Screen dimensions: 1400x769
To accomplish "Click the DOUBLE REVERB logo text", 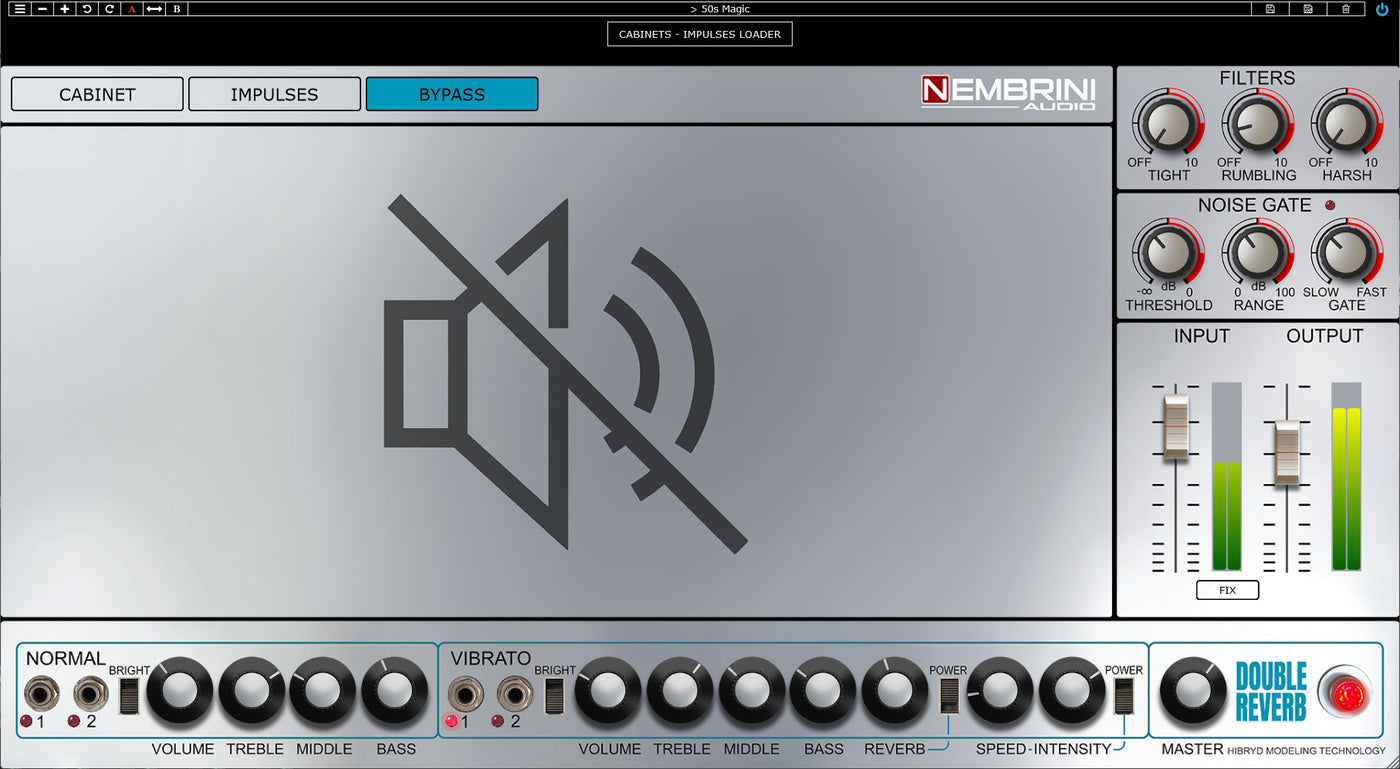I will click(1271, 691).
